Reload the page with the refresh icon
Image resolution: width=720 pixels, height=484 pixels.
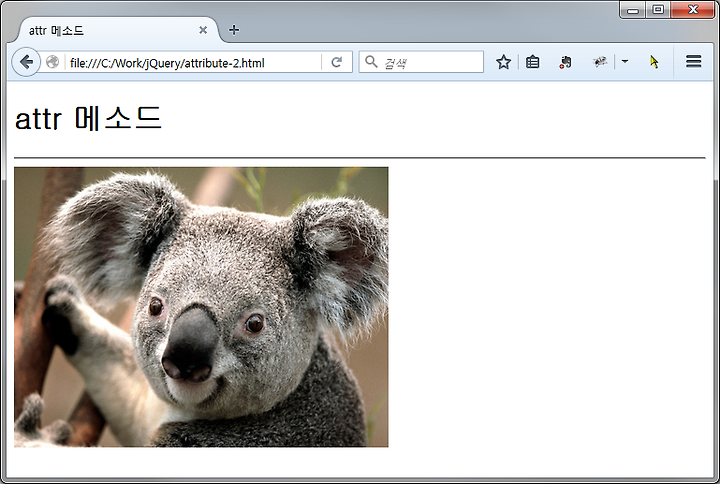pyautogui.click(x=337, y=62)
